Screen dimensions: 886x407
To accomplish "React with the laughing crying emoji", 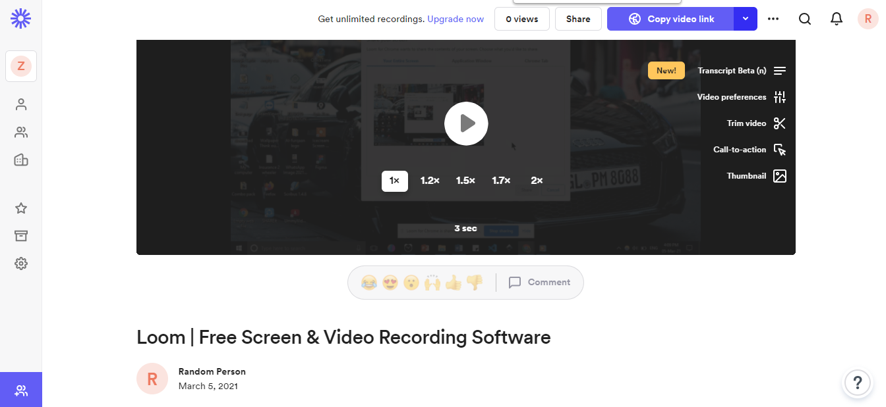I will coord(369,282).
